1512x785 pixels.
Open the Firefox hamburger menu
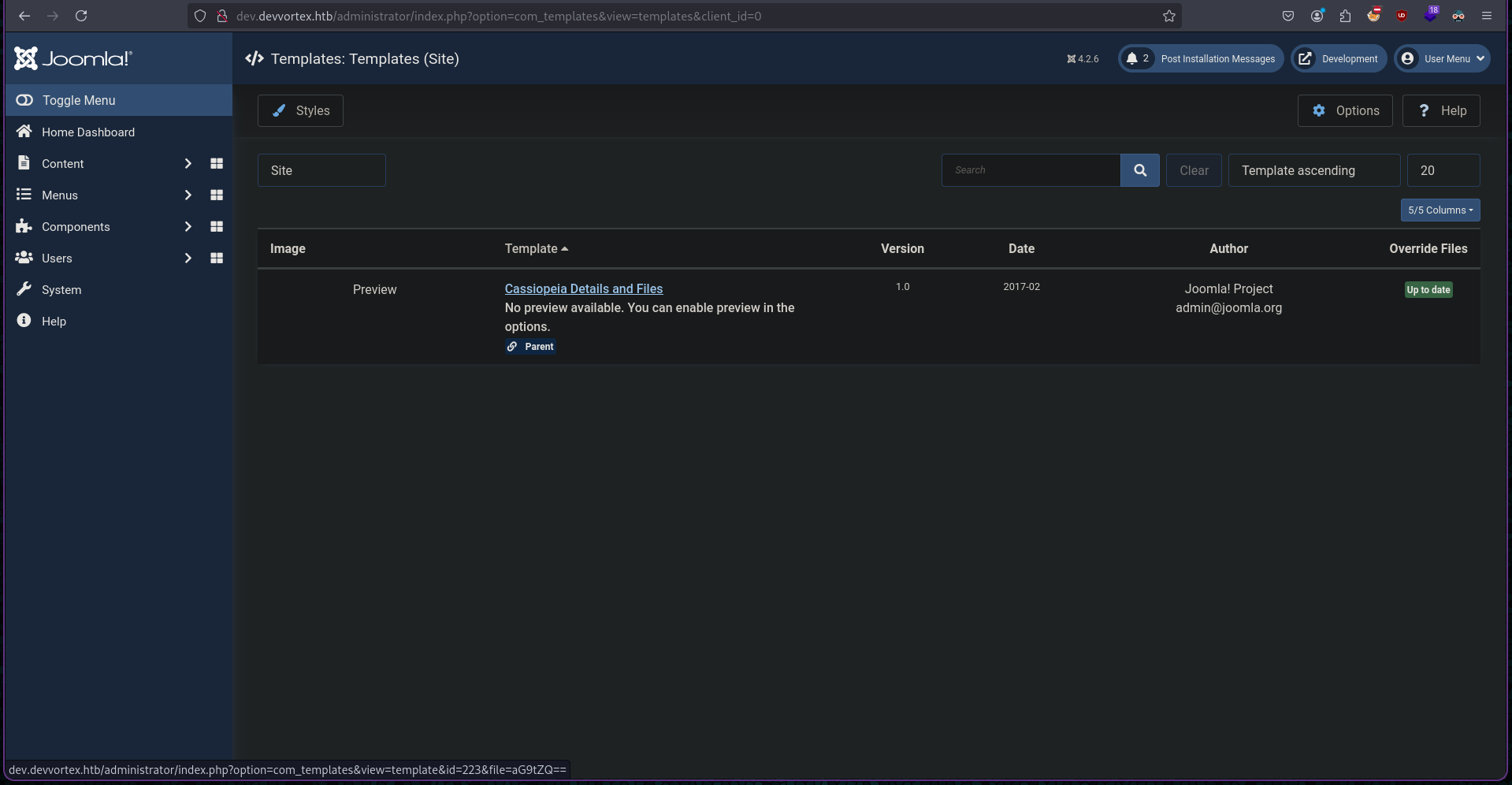click(1487, 16)
